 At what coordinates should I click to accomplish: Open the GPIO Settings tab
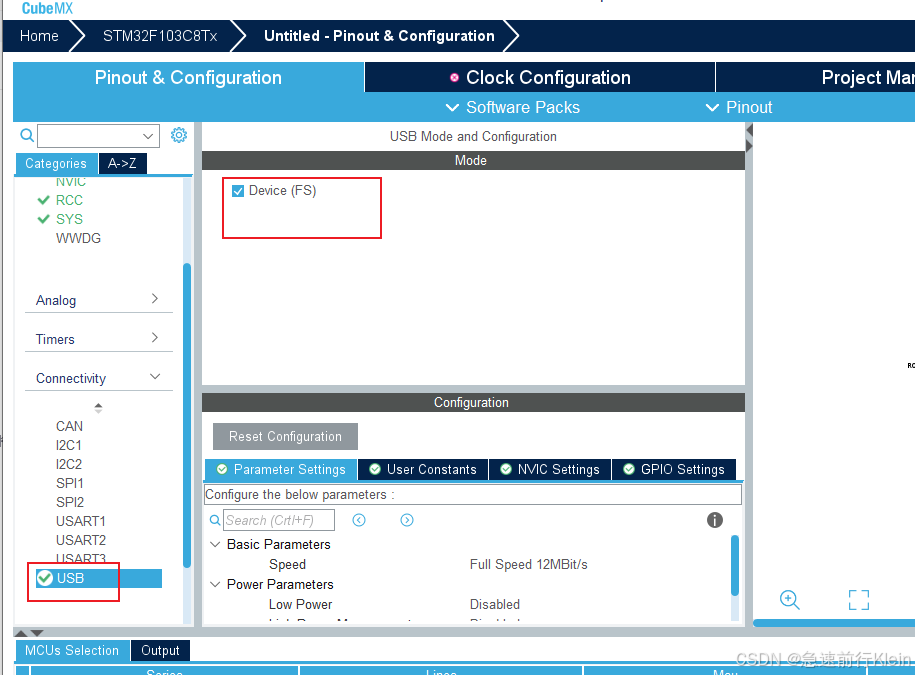coord(674,470)
